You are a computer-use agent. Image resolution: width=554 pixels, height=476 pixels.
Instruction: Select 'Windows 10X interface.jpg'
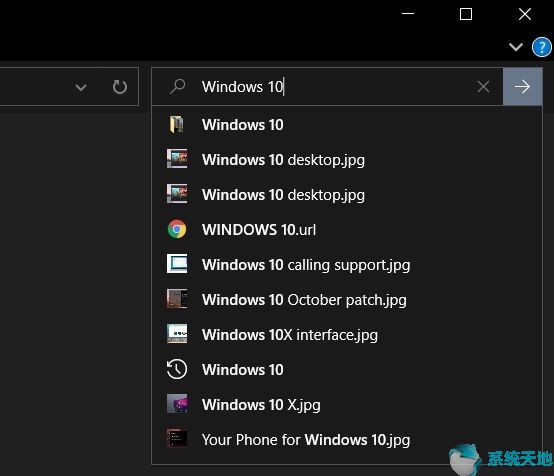coord(347,335)
